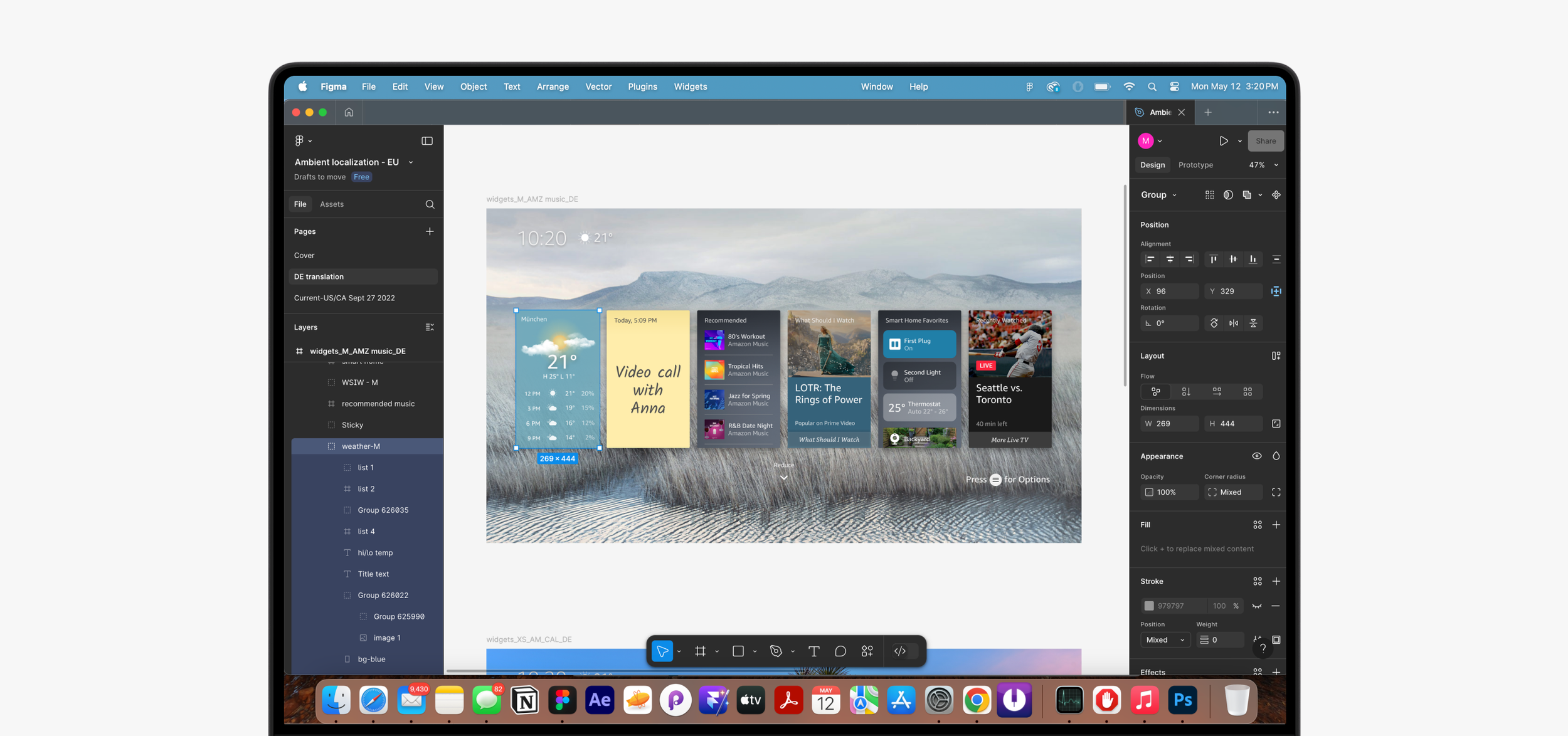1568x736 pixels.
Task: Select the Sticky layer in Layers
Action: point(352,425)
